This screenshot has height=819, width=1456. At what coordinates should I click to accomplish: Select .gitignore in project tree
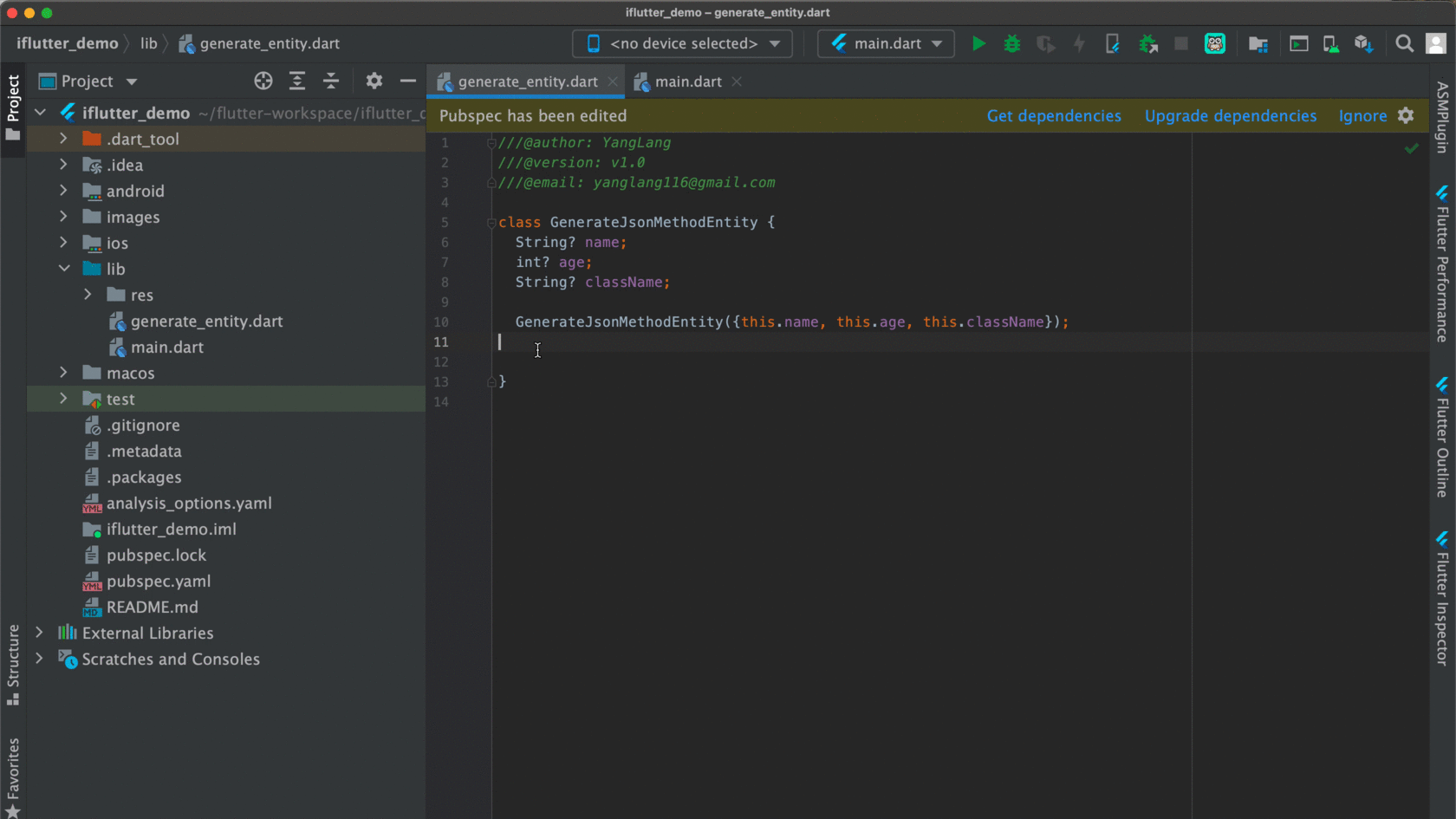coord(143,425)
